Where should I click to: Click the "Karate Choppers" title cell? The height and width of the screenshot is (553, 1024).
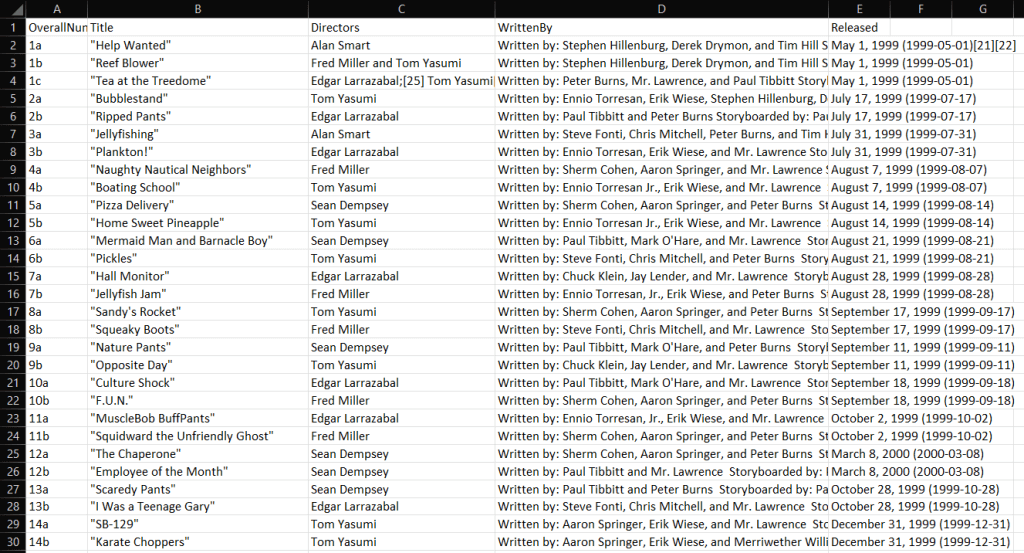(x=198, y=542)
